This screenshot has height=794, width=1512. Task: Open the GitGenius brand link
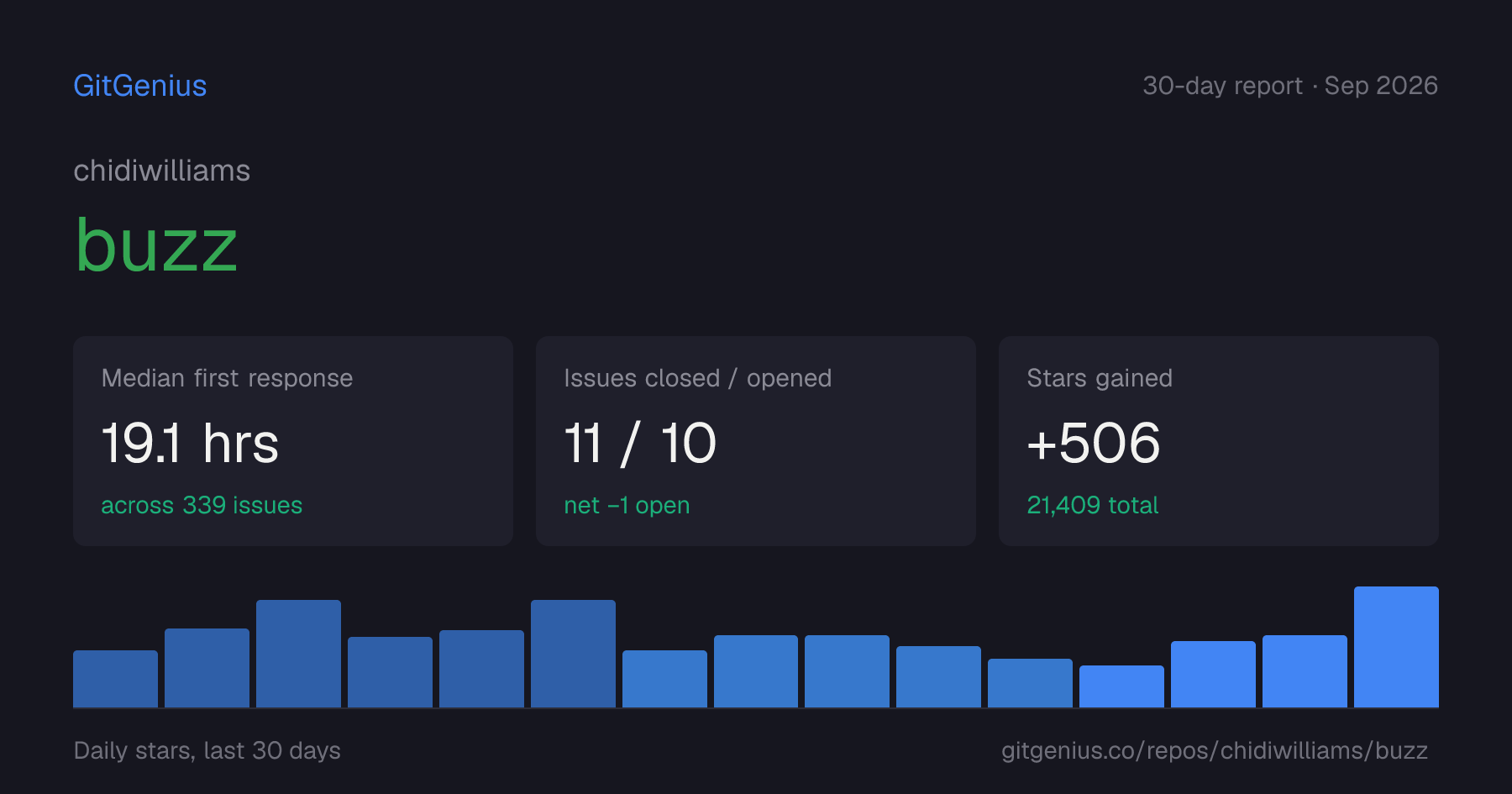(140, 86)
